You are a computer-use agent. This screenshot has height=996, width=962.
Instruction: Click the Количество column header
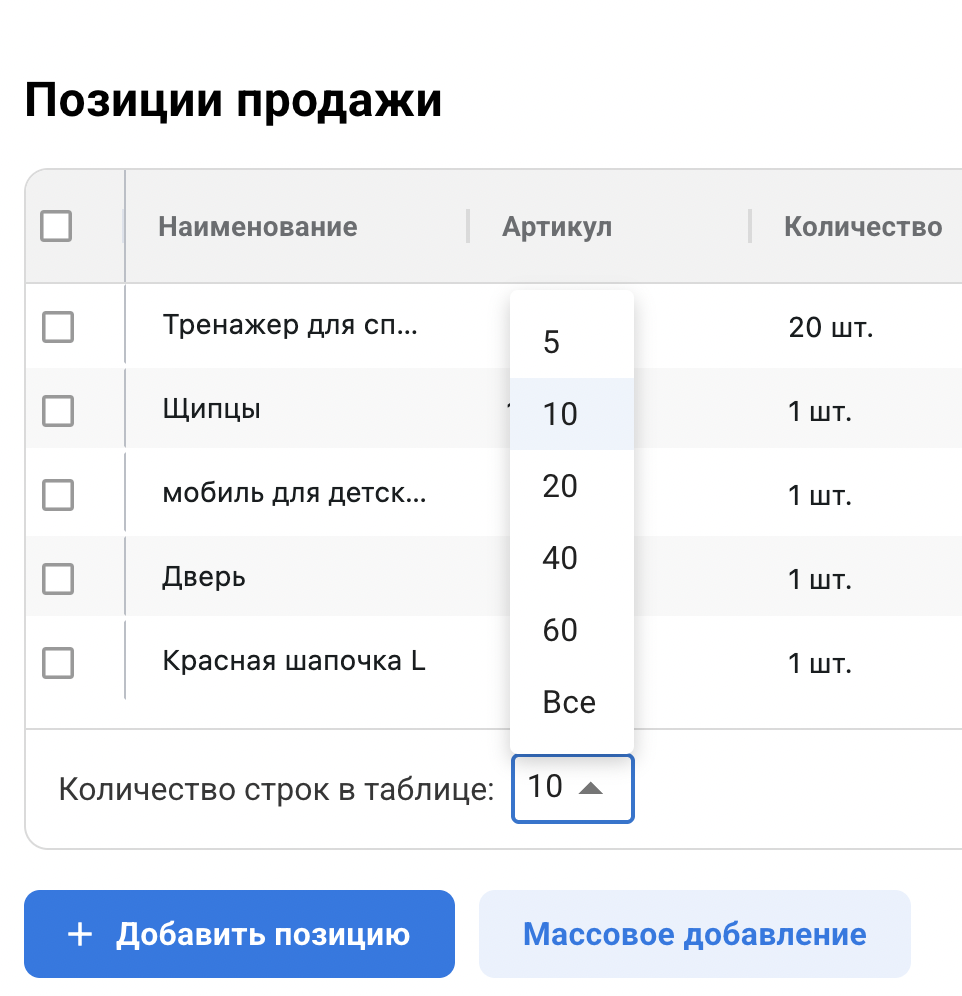862,226
